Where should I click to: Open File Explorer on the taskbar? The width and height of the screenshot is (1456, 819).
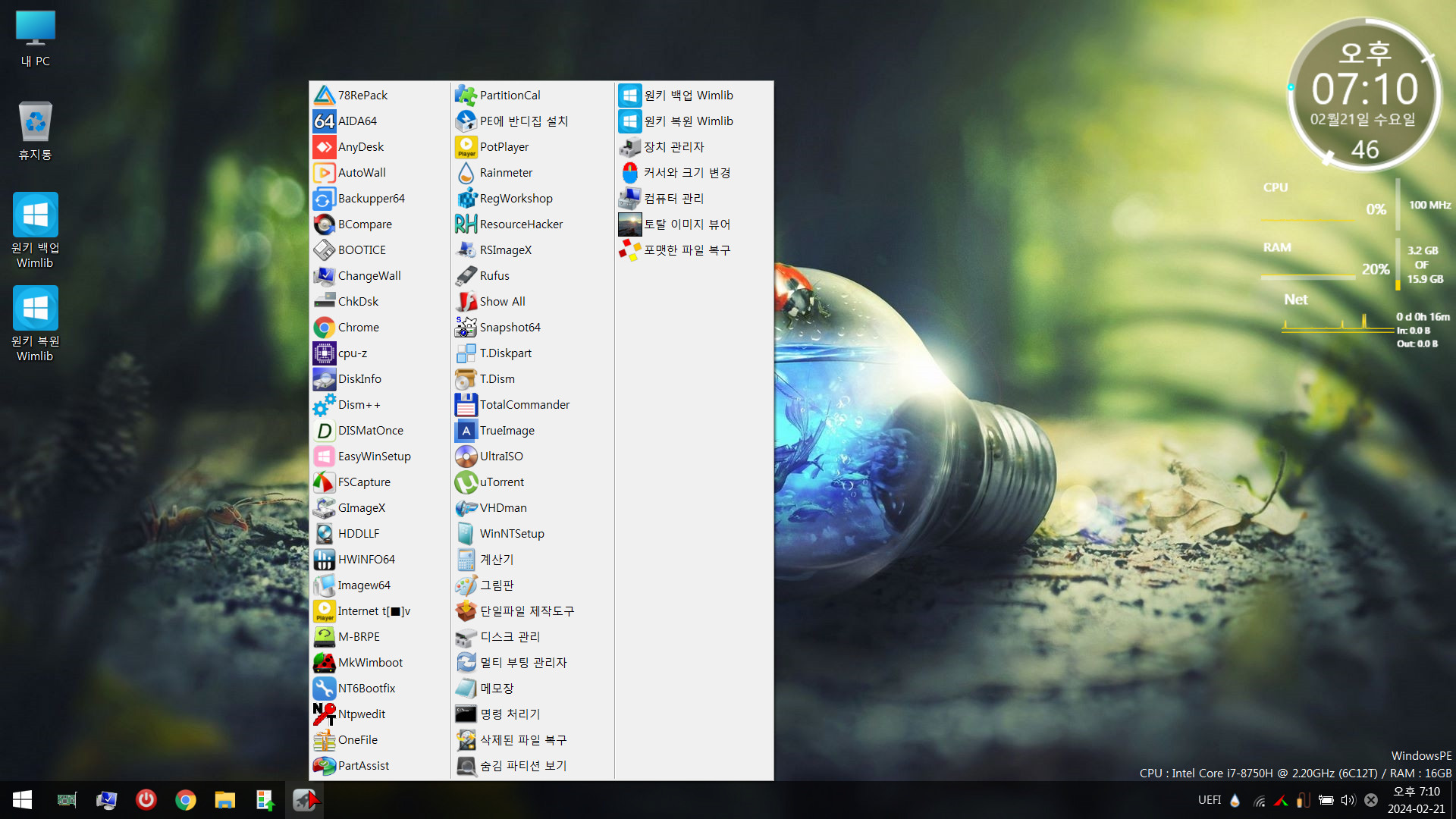coord(225,800)
